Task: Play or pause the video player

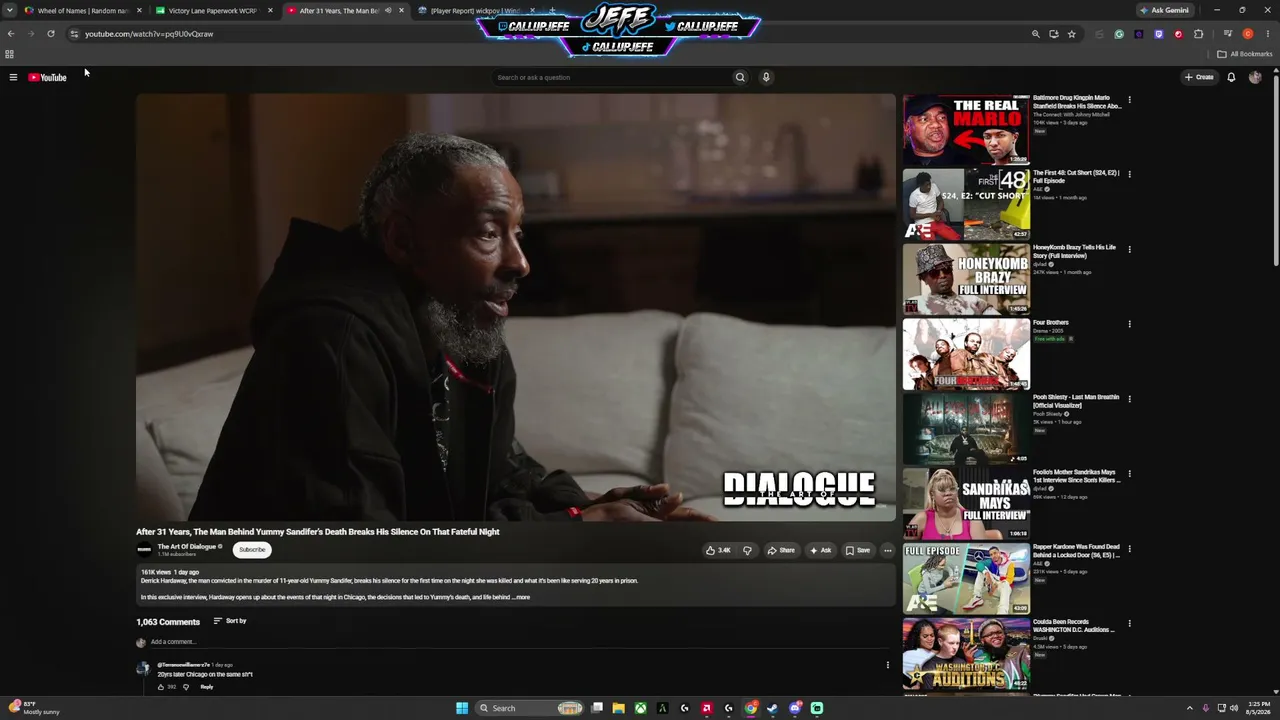Action: click(516, 307)
